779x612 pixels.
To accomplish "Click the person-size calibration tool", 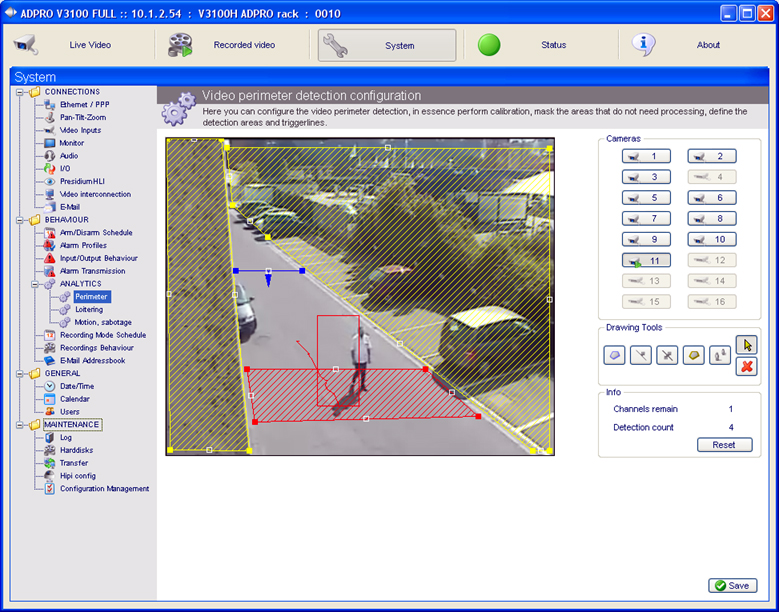I will (719, 355).
